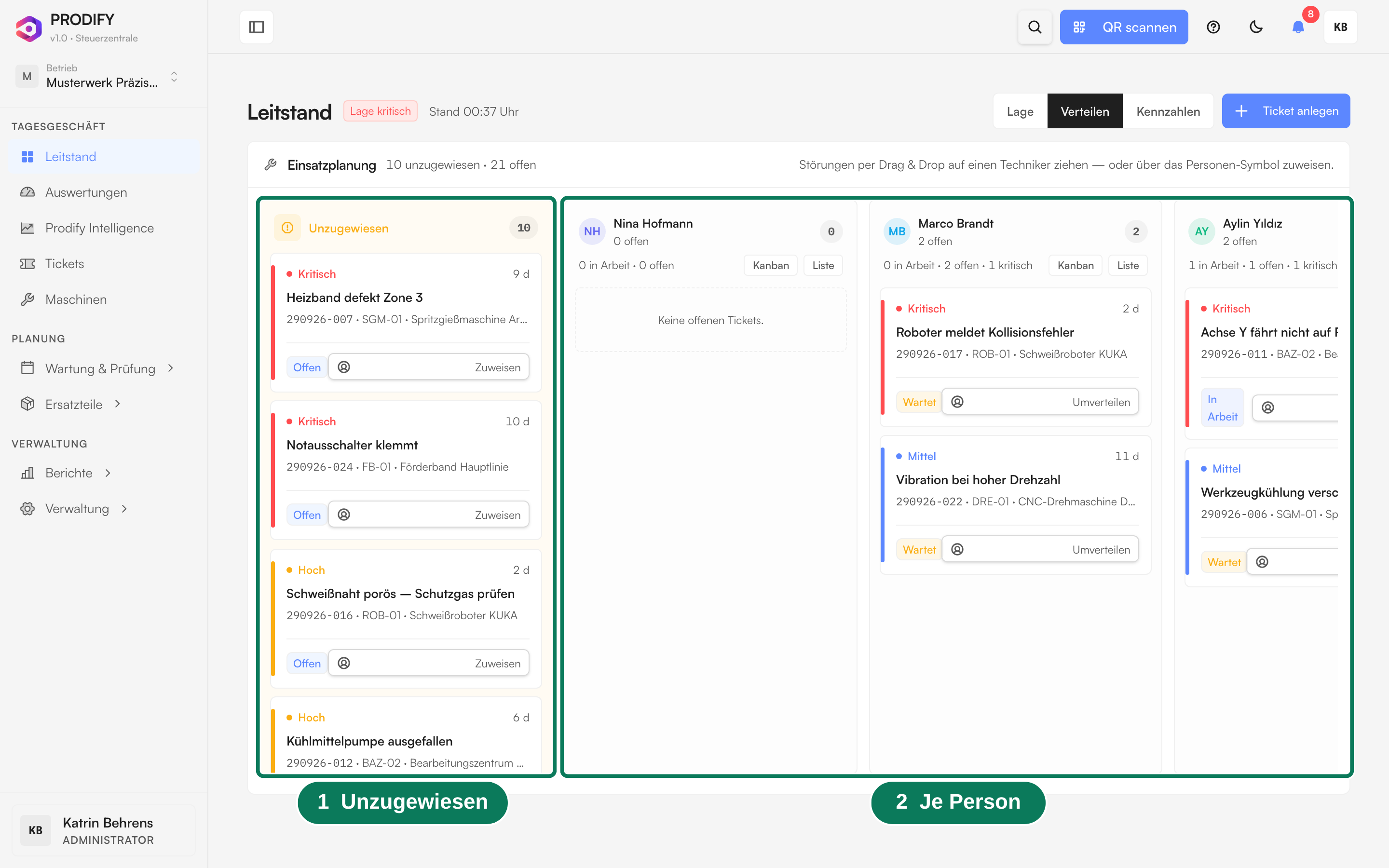Click person icon on Schweißnaht porös card
The width and height of the screenshot is (1389, 868).
coord(344,663)
